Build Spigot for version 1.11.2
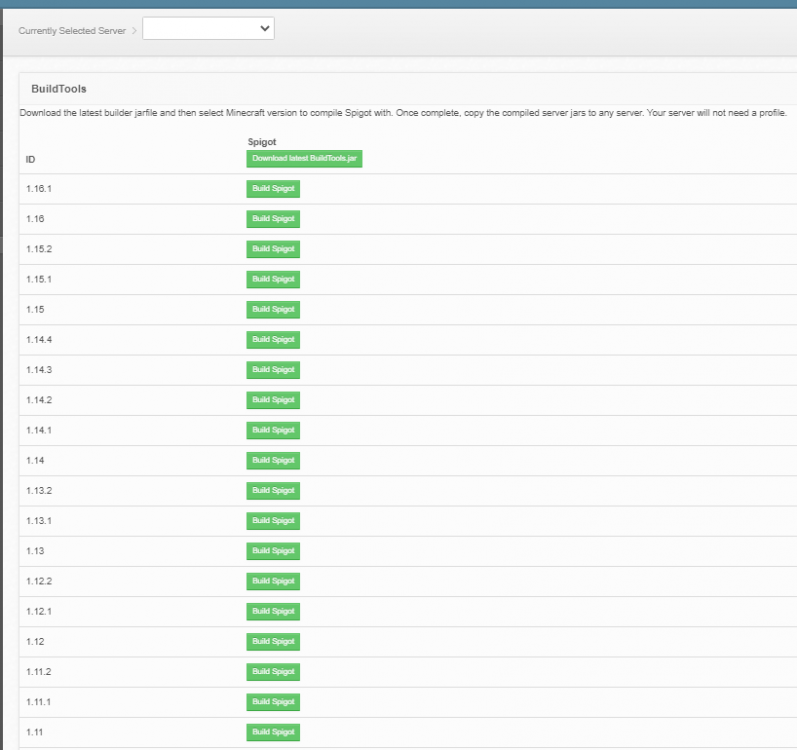The image size is (797, 750). [273, 672]
